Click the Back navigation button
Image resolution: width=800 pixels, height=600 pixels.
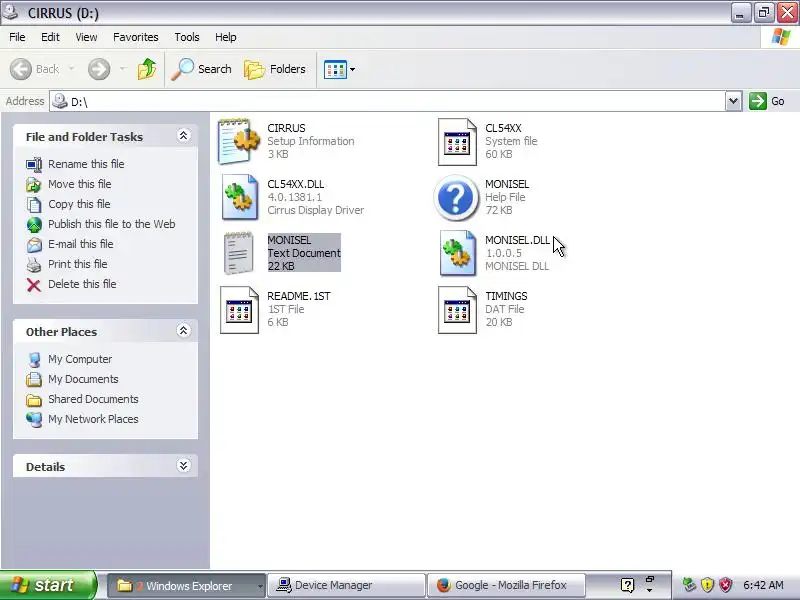tap(34, 69)
